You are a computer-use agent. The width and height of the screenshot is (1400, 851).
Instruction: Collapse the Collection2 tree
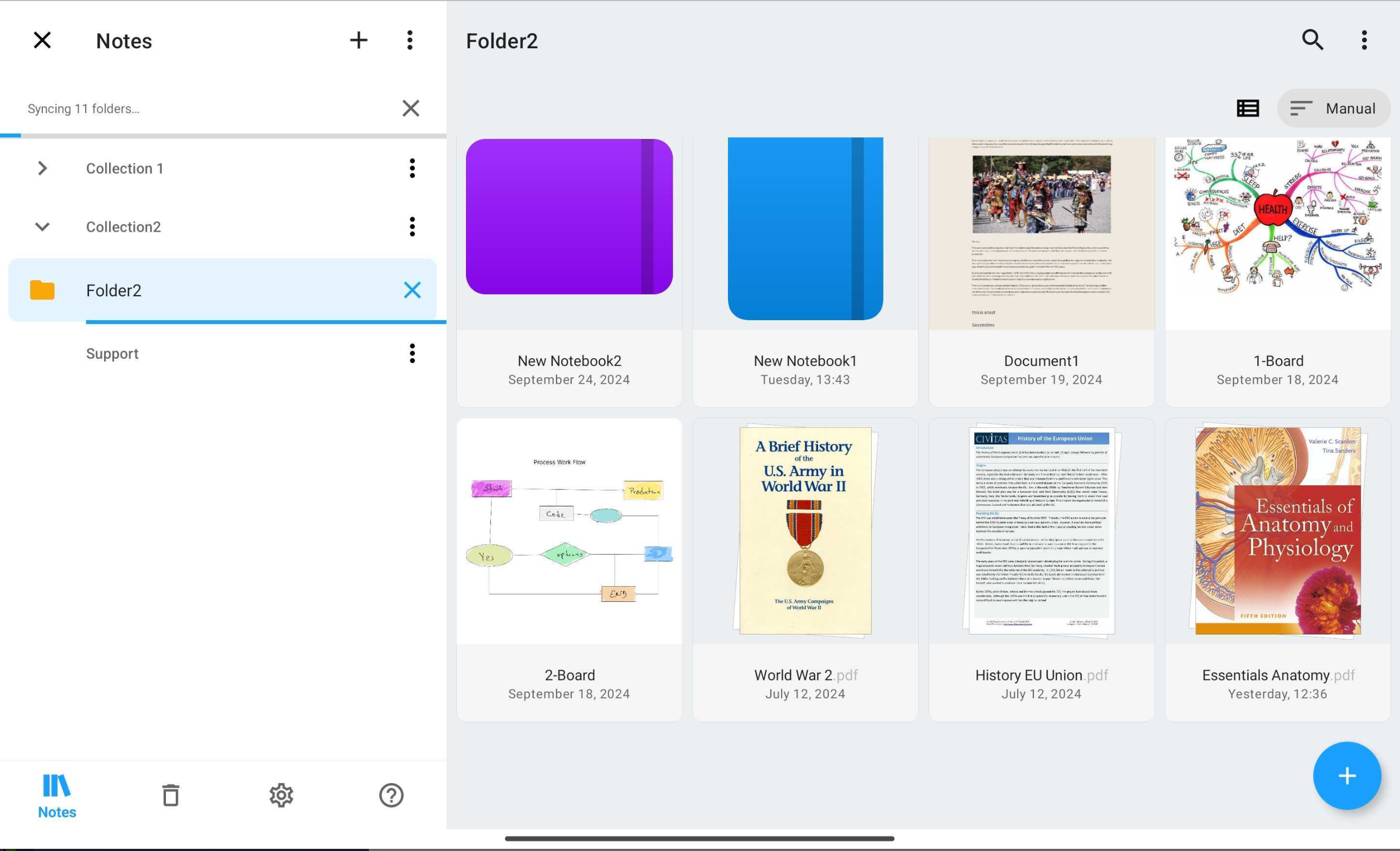click(x=42, y=227)
